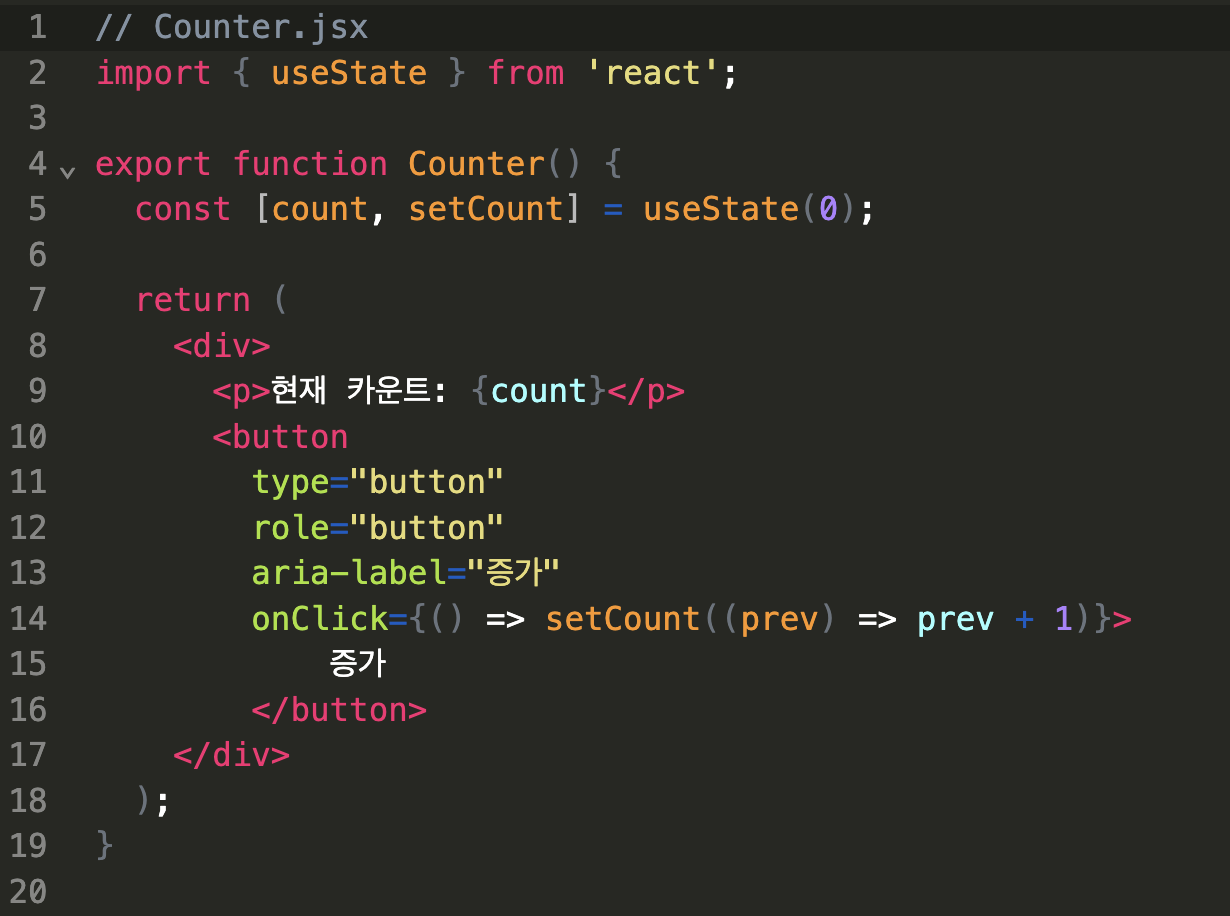The width and height of the screenshot is (1230, 916).
Task: Click line number 20 in the gutter
Action: tap(28, 891)
